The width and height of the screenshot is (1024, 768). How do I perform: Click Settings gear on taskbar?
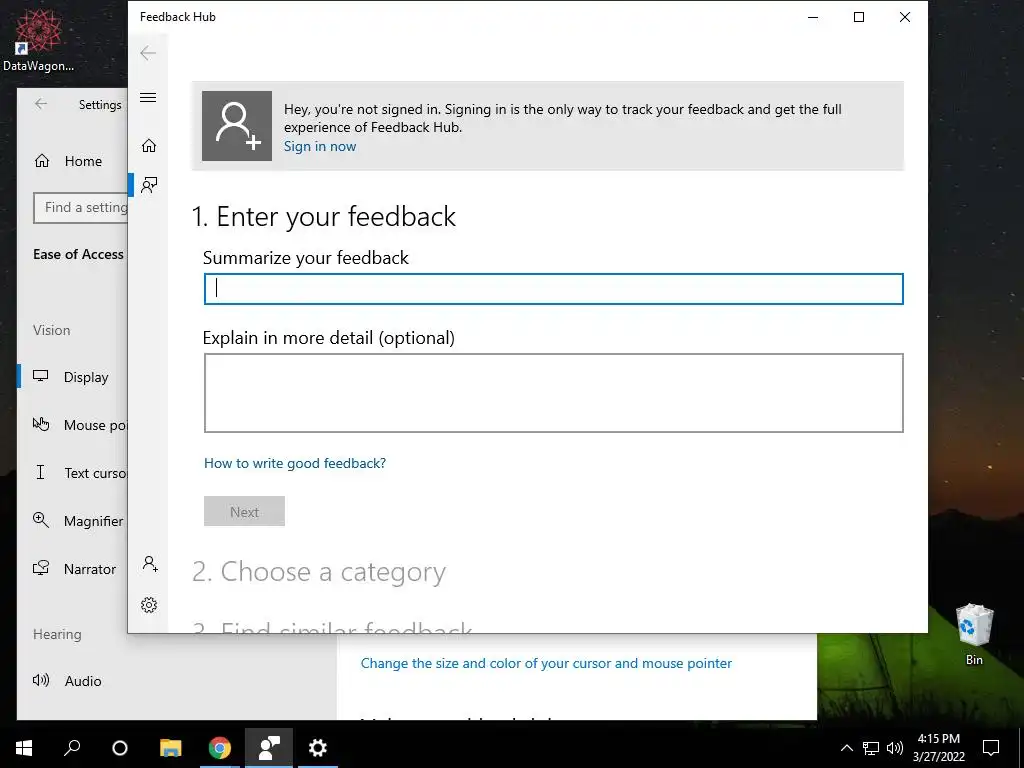click(317, 748)
